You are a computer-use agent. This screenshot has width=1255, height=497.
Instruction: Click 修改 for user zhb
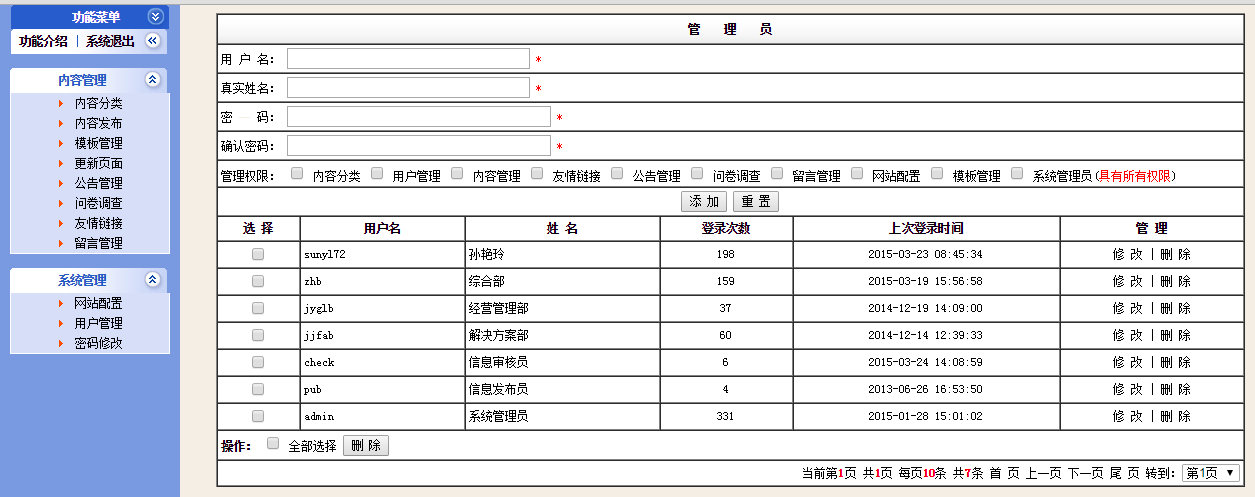tap(1128, 281)
